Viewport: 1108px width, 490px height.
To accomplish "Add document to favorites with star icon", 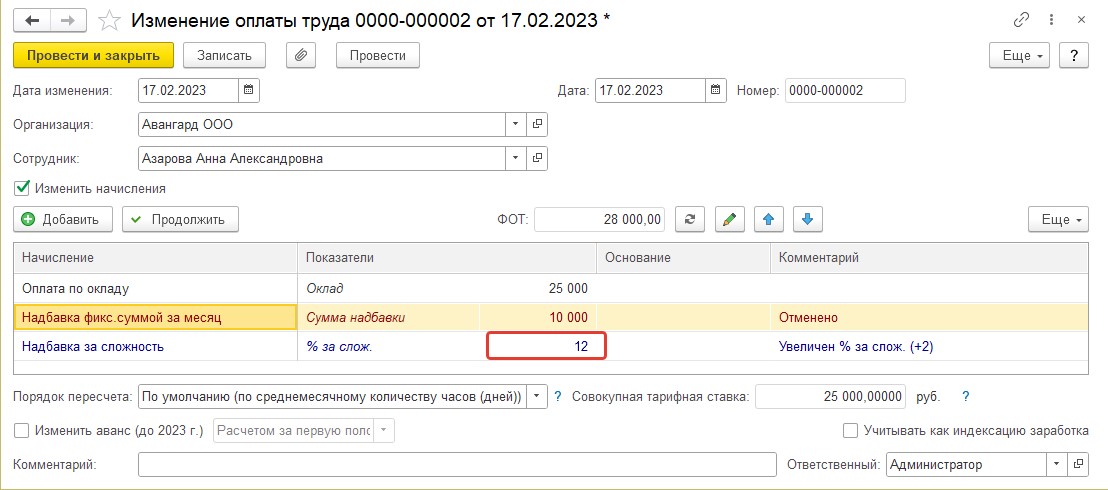I will pos(109,21).
